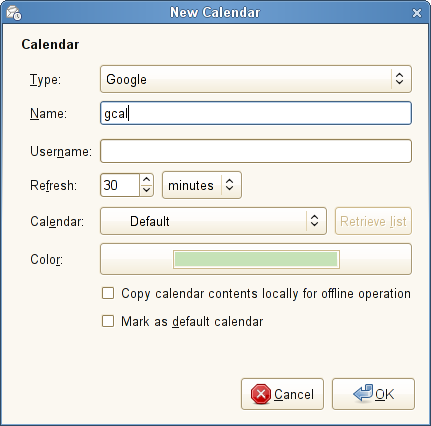
Task: Click the Refresh number field showing 30
Action: tap(120, 185)
